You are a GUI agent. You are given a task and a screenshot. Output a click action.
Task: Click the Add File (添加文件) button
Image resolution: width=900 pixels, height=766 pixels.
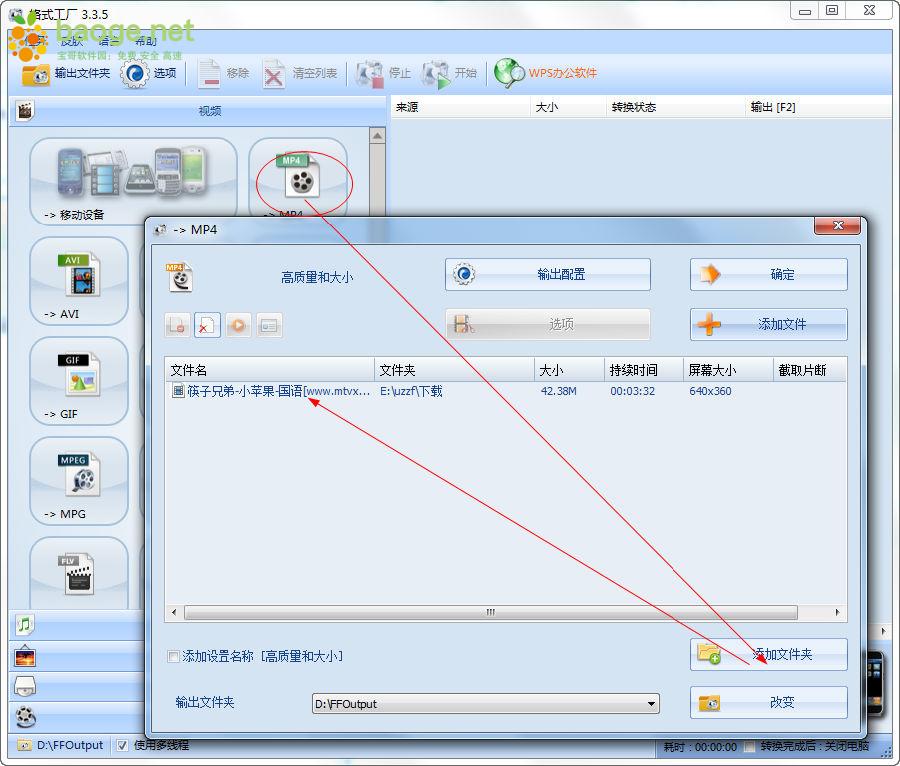click(768, 324)
